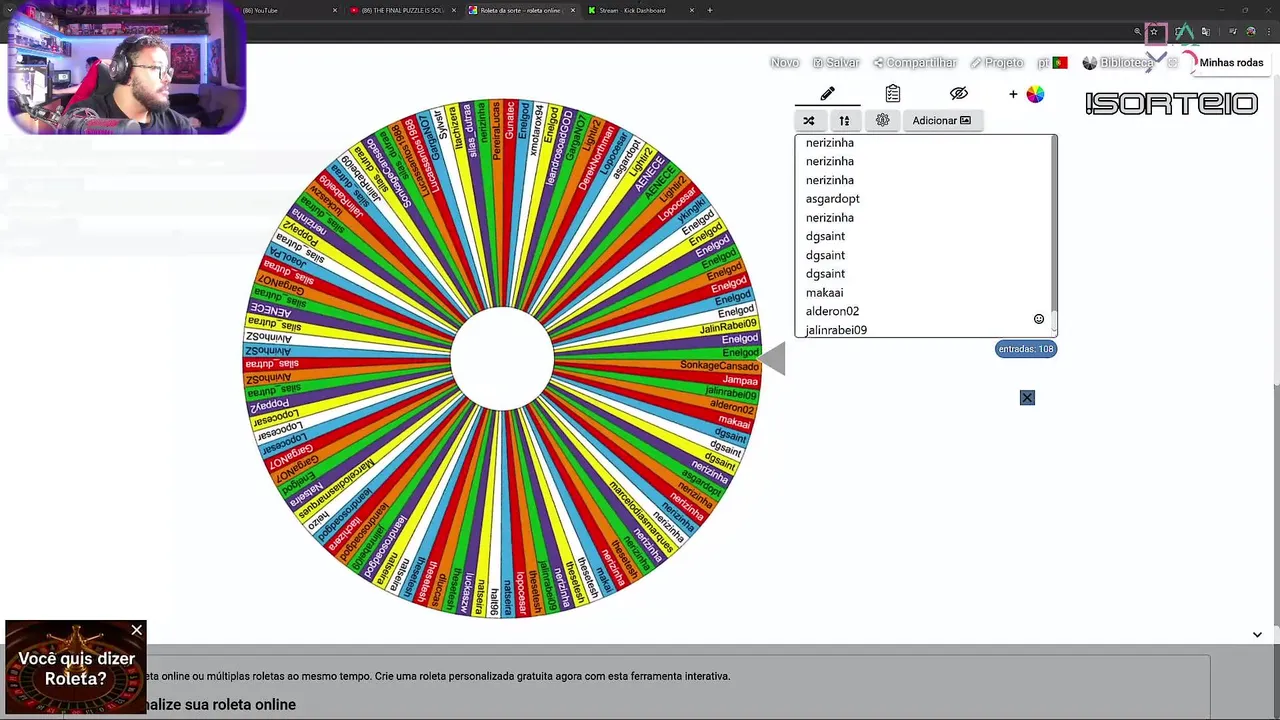
Task: Click Novo in the top menu
Action: 785,62
